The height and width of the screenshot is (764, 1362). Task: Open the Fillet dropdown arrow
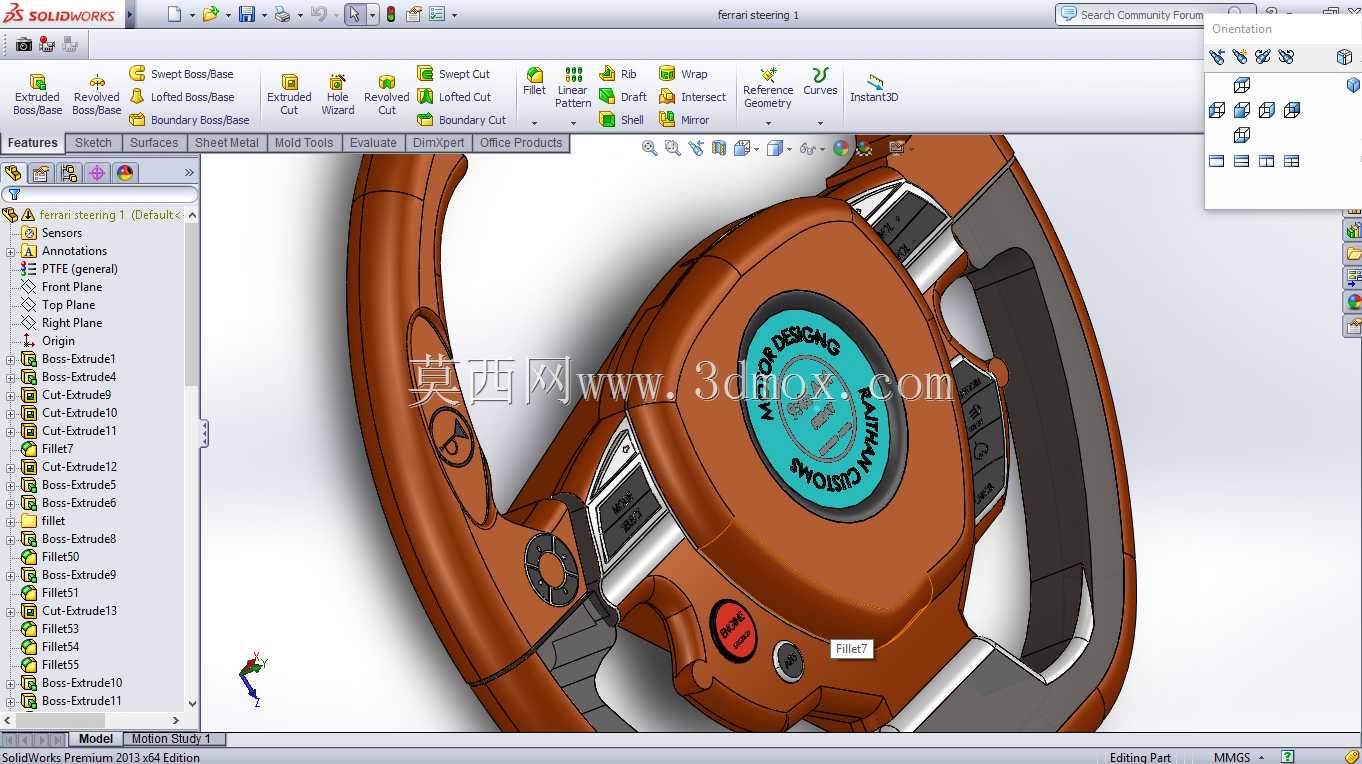(x=535, y=123)
